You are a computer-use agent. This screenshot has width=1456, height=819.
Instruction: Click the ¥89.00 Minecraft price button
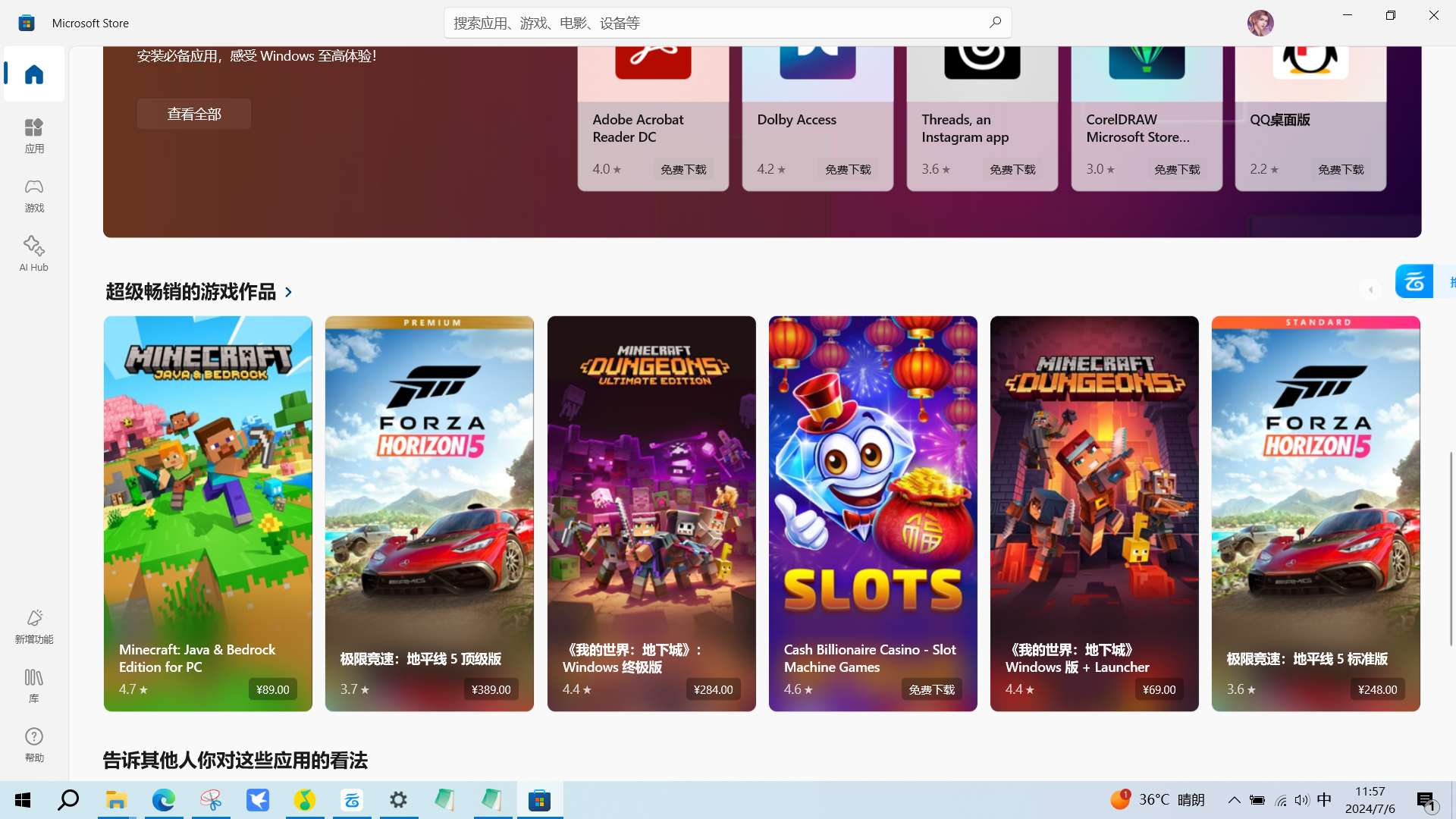pyautogui.click(x=272, y=689)
